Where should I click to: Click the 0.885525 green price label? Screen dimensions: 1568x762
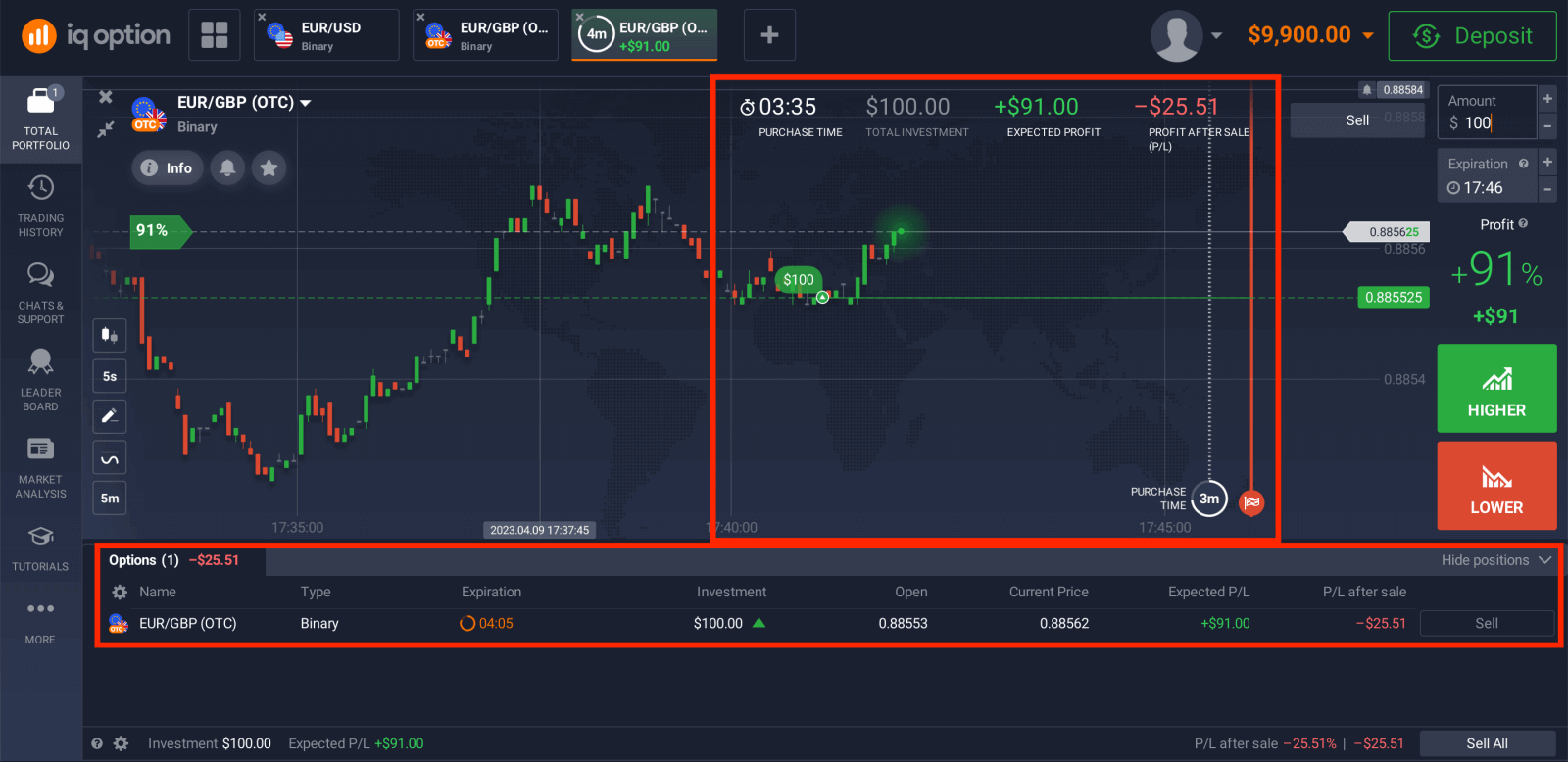[1394, 297]
